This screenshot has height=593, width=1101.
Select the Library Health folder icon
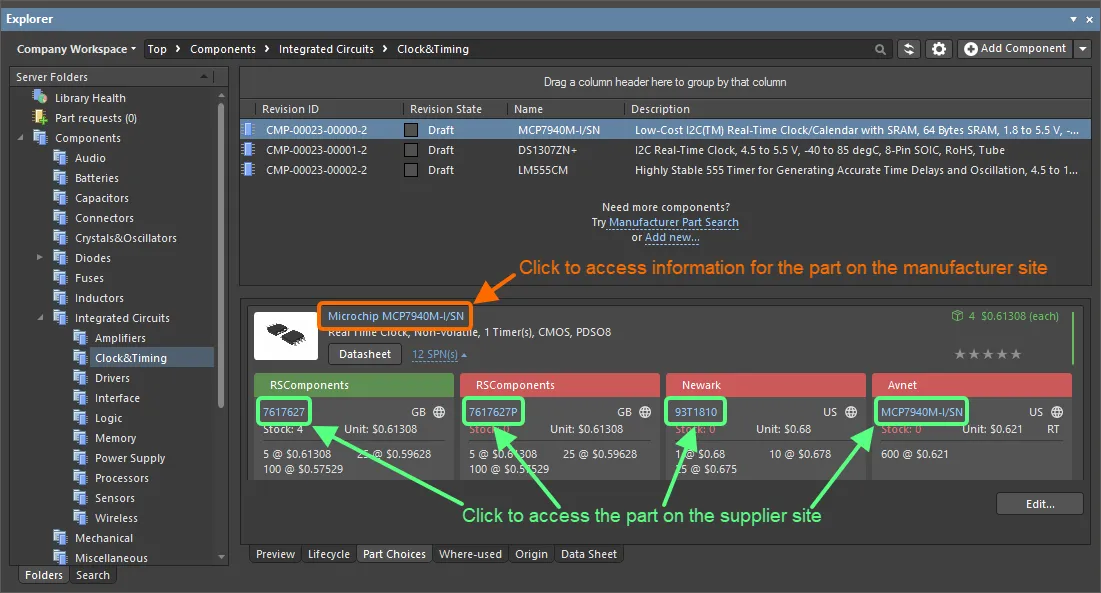(x=40, y=97)
